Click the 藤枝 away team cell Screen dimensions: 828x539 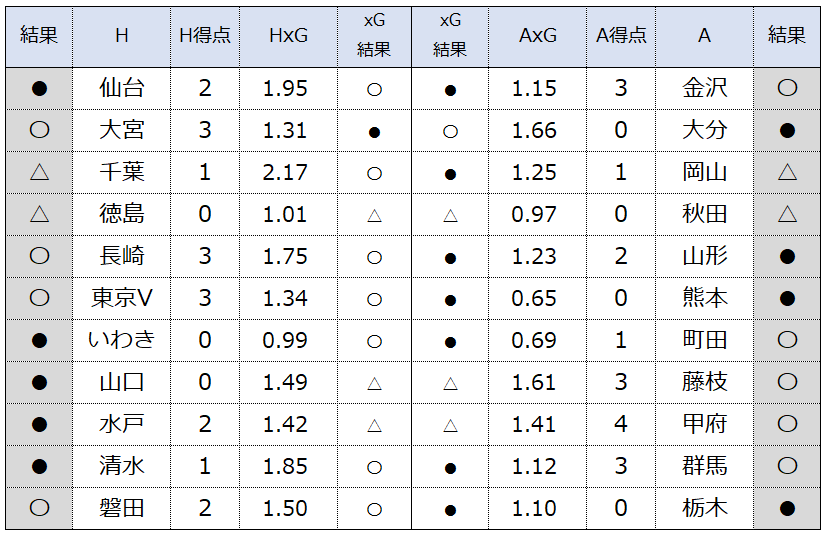click(704, 382)
